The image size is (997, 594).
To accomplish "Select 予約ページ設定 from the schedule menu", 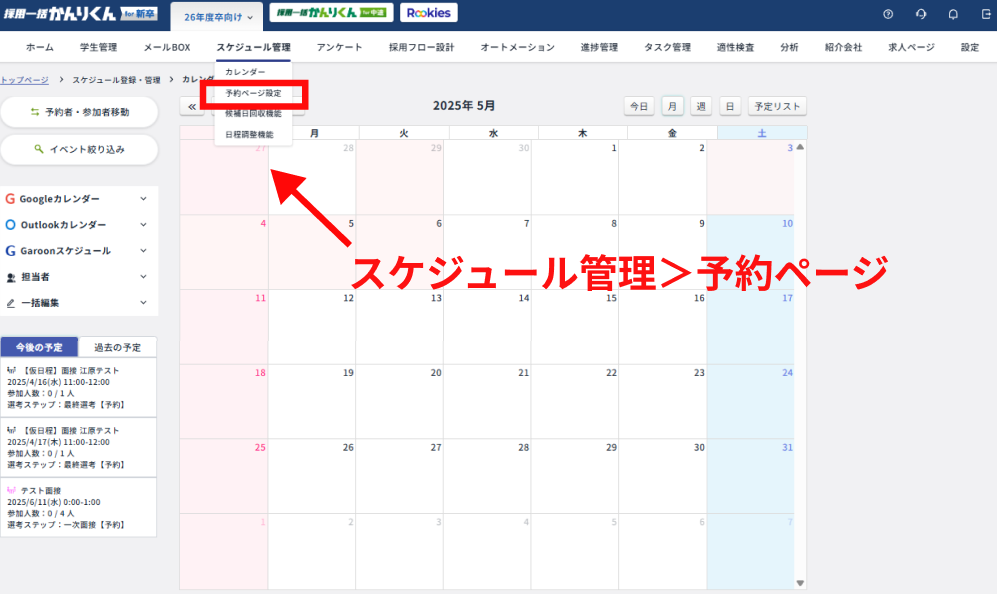I will tap(253, 93).
